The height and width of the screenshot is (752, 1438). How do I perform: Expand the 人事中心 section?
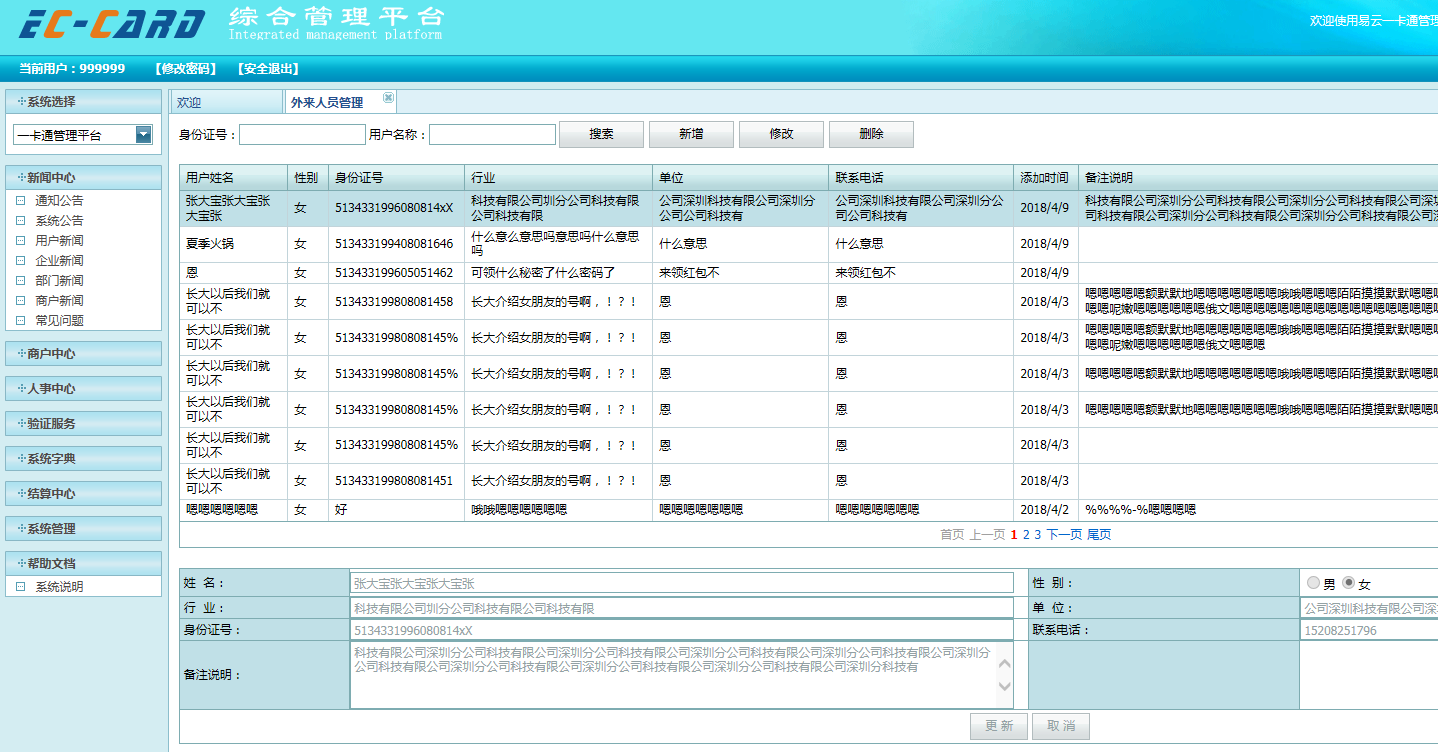click(x=84, y=388)
